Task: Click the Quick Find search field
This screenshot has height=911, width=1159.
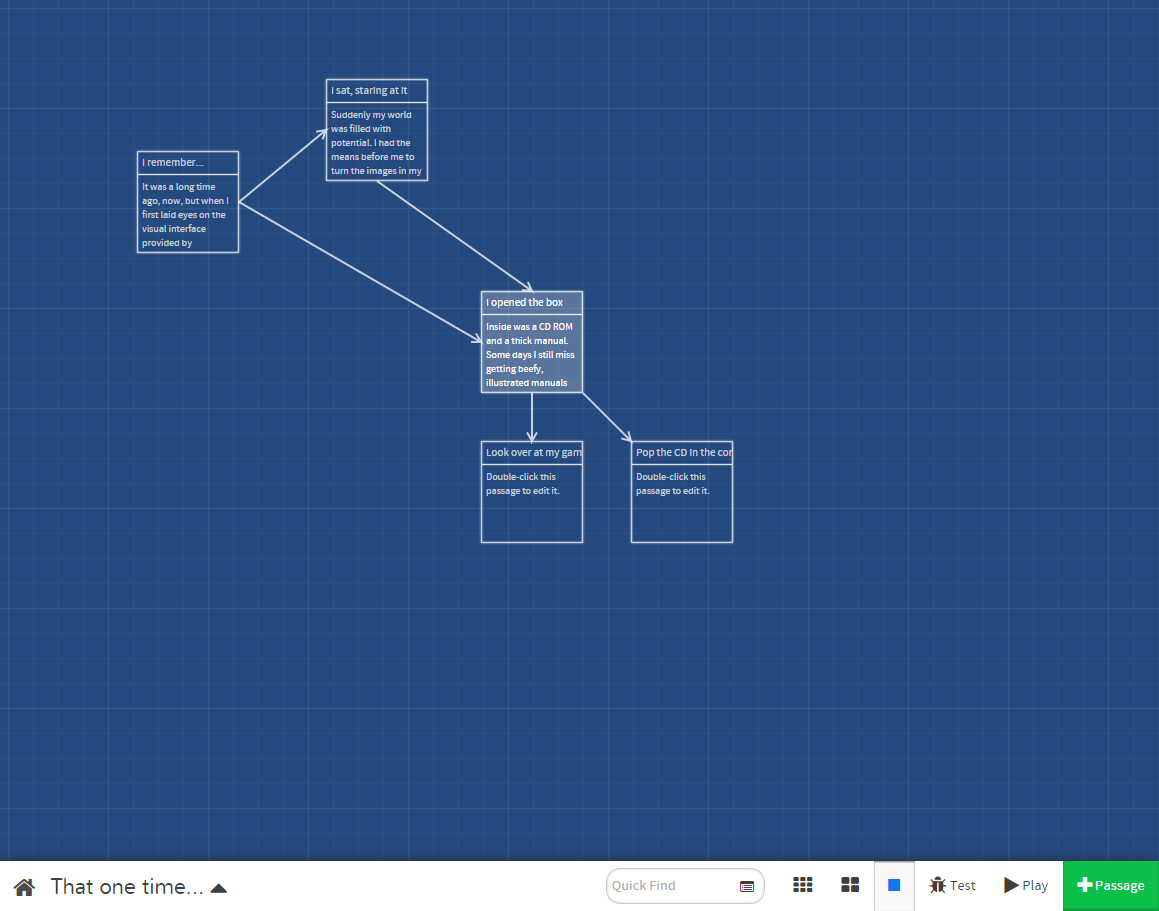Action: click(x=684, y=886)
